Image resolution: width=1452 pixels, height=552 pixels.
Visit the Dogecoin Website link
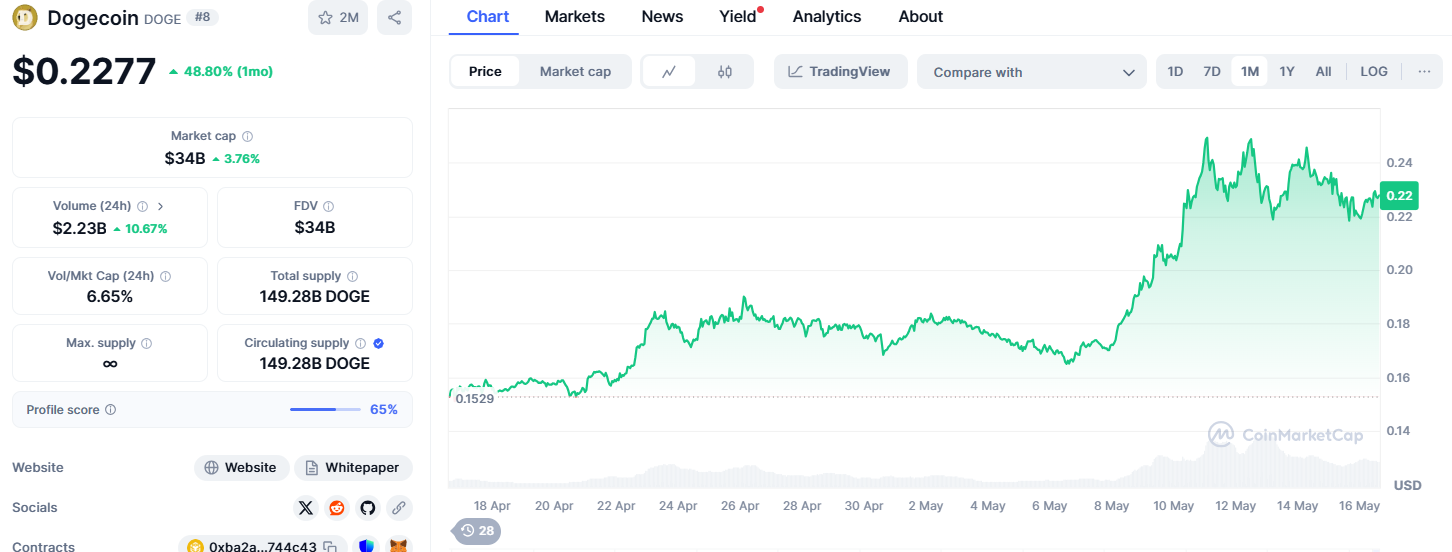click(x=241, y=468)
